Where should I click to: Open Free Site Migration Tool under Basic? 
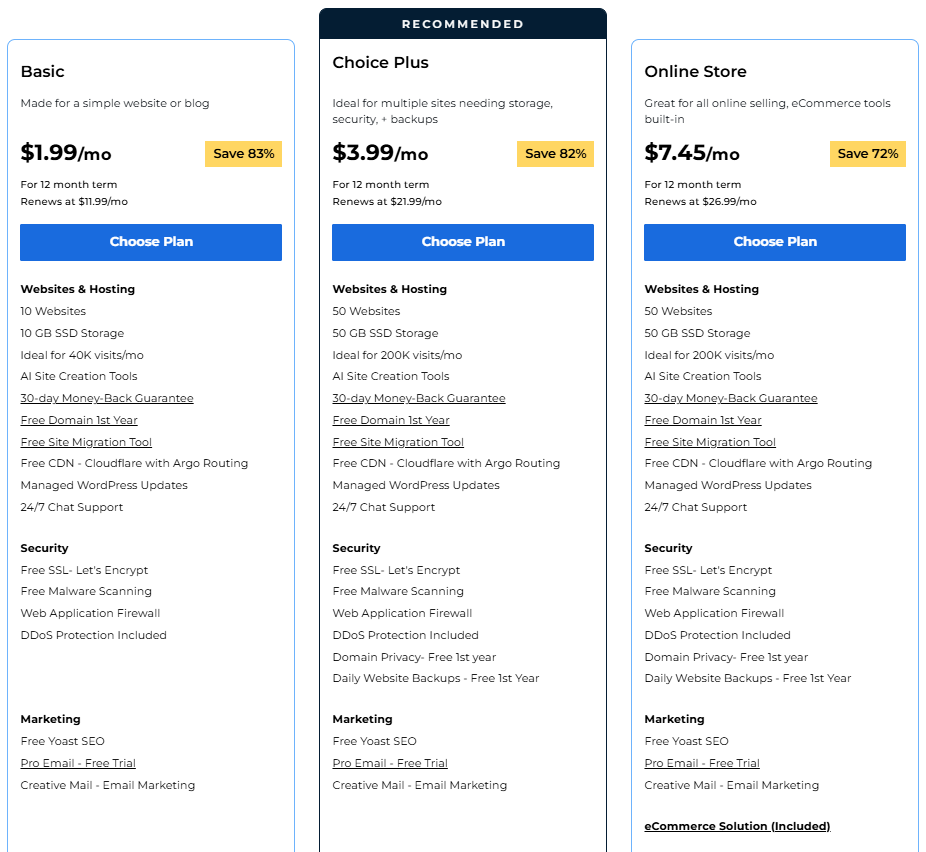tap(86, 442)
